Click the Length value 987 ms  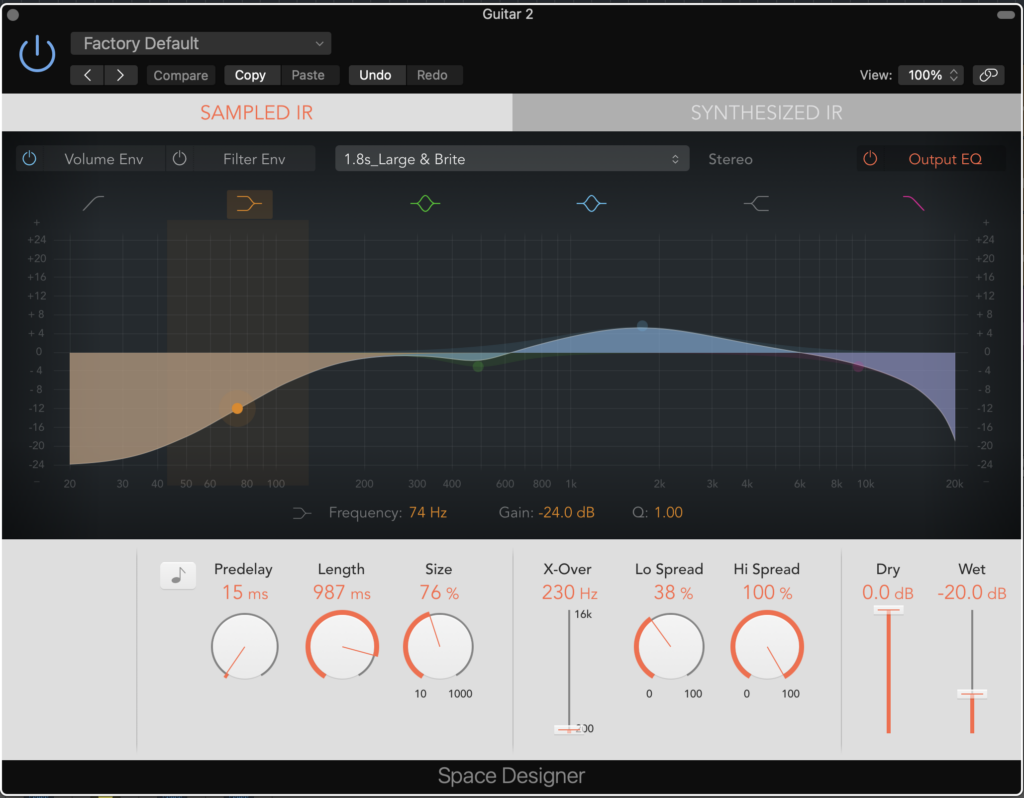click(342, 593)
